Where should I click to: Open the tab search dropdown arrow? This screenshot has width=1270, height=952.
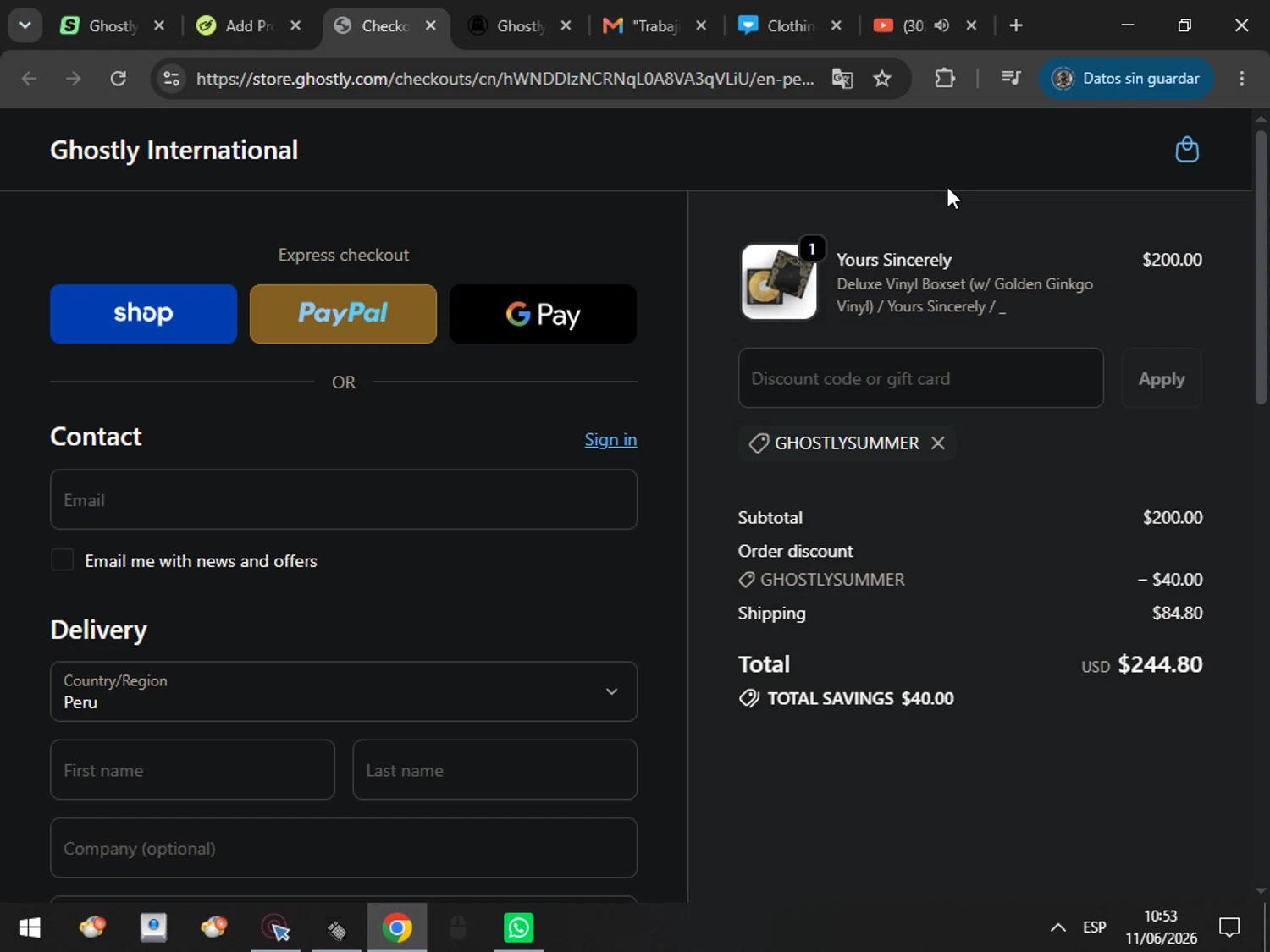25,25
